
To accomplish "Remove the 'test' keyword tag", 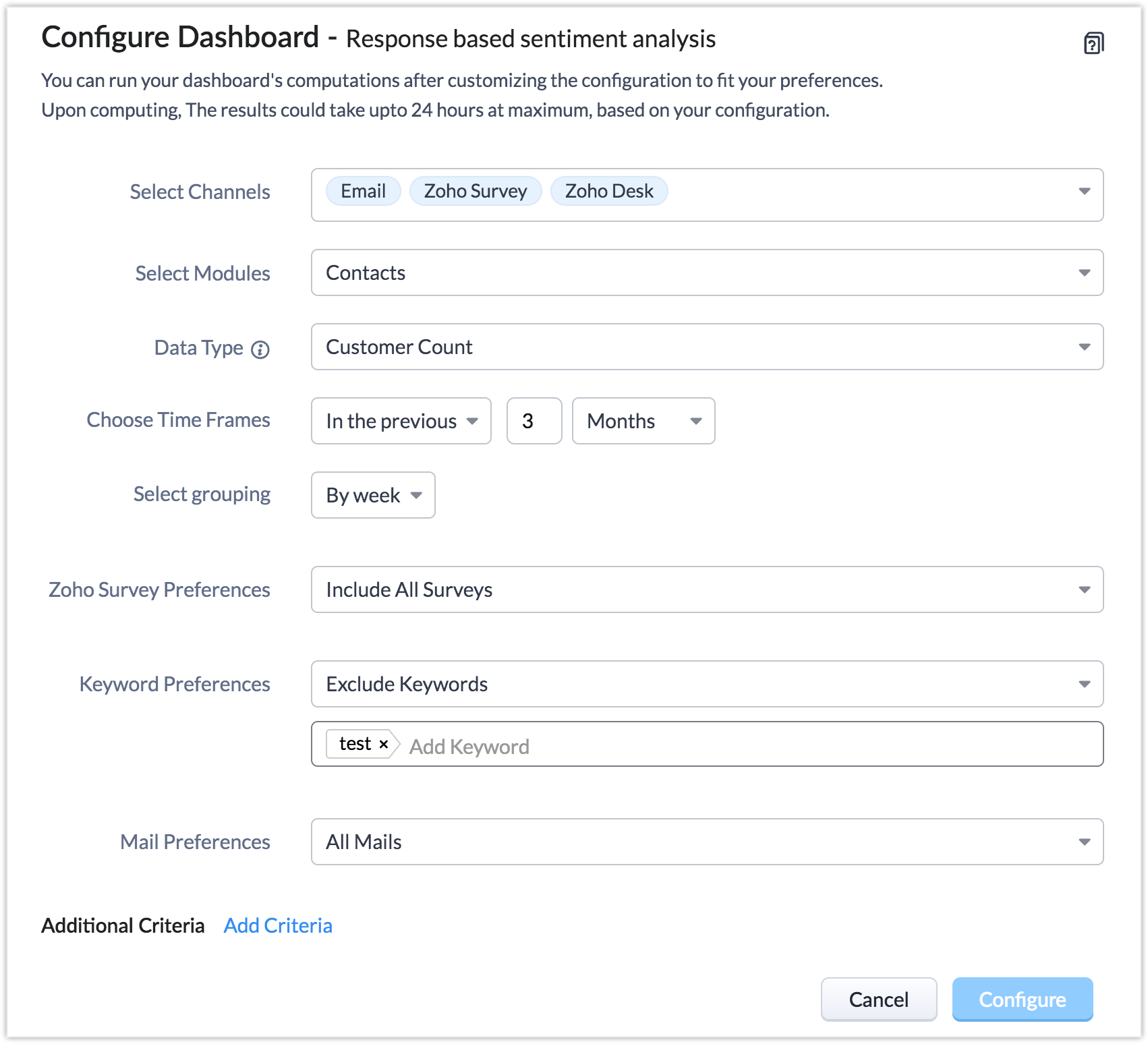I will click(x=384, y=744).
